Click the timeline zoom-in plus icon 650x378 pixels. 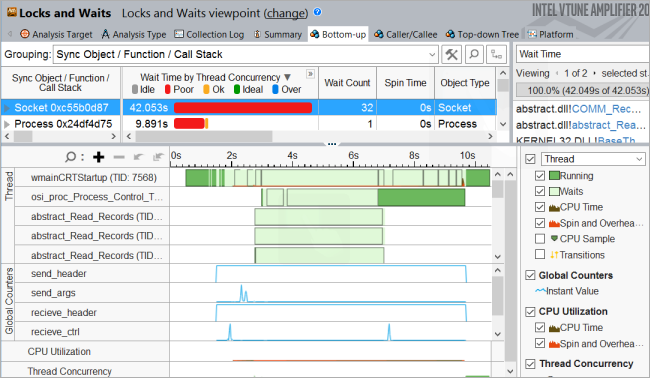(99, 157)
